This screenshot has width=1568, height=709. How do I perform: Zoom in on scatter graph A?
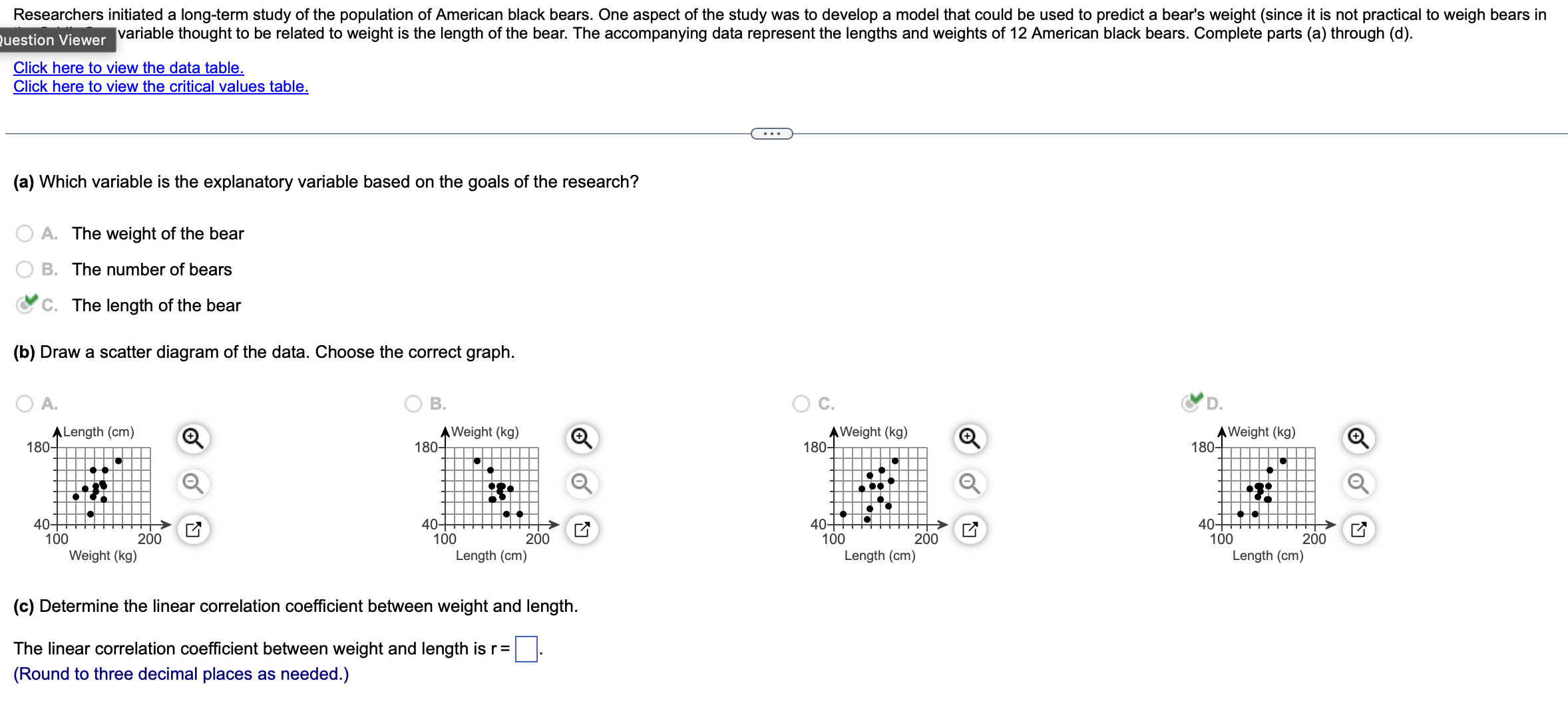[x=193, y=438]
